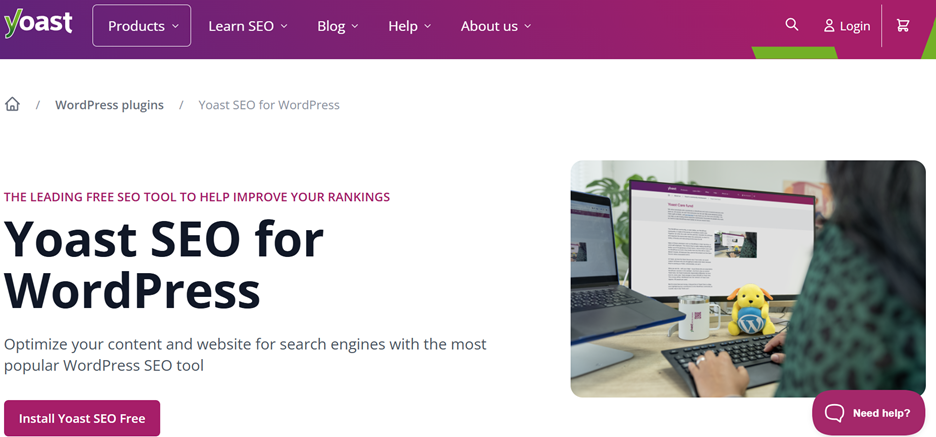Open the shopping cart icon
This screenshot has width=936, height=437.
(903, 26)
